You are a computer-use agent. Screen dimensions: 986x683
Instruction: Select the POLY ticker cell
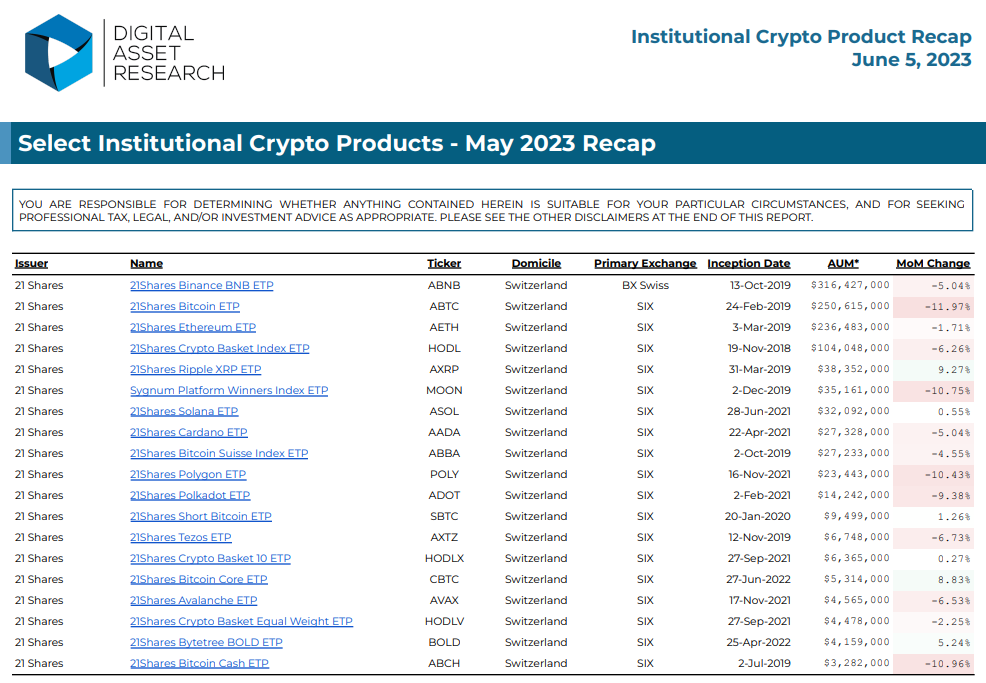click(444, 474)
